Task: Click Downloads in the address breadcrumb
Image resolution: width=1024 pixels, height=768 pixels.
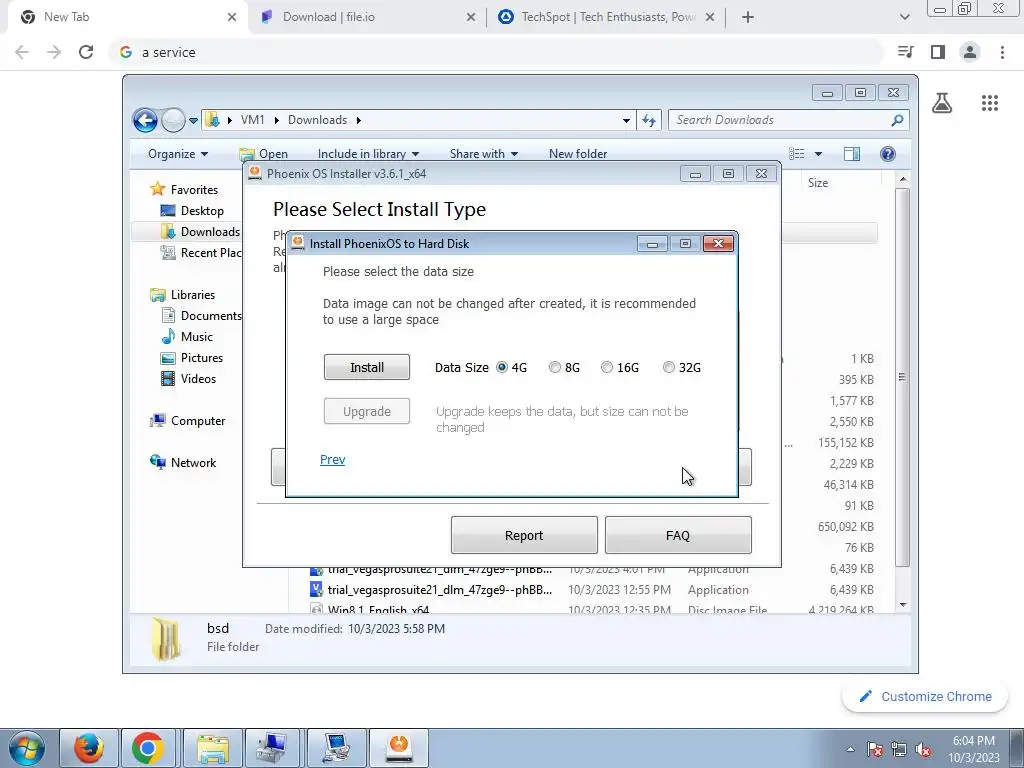Action: click(317, 120)
